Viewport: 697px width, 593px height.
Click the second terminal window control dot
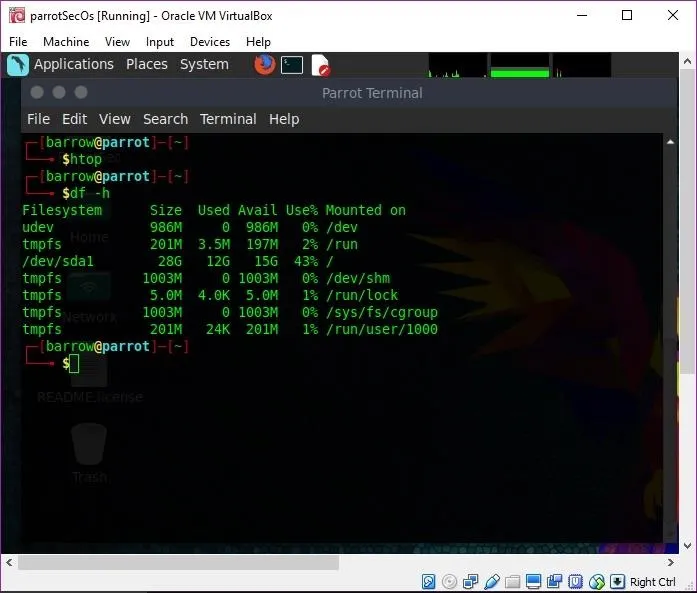tap(59, 92)
